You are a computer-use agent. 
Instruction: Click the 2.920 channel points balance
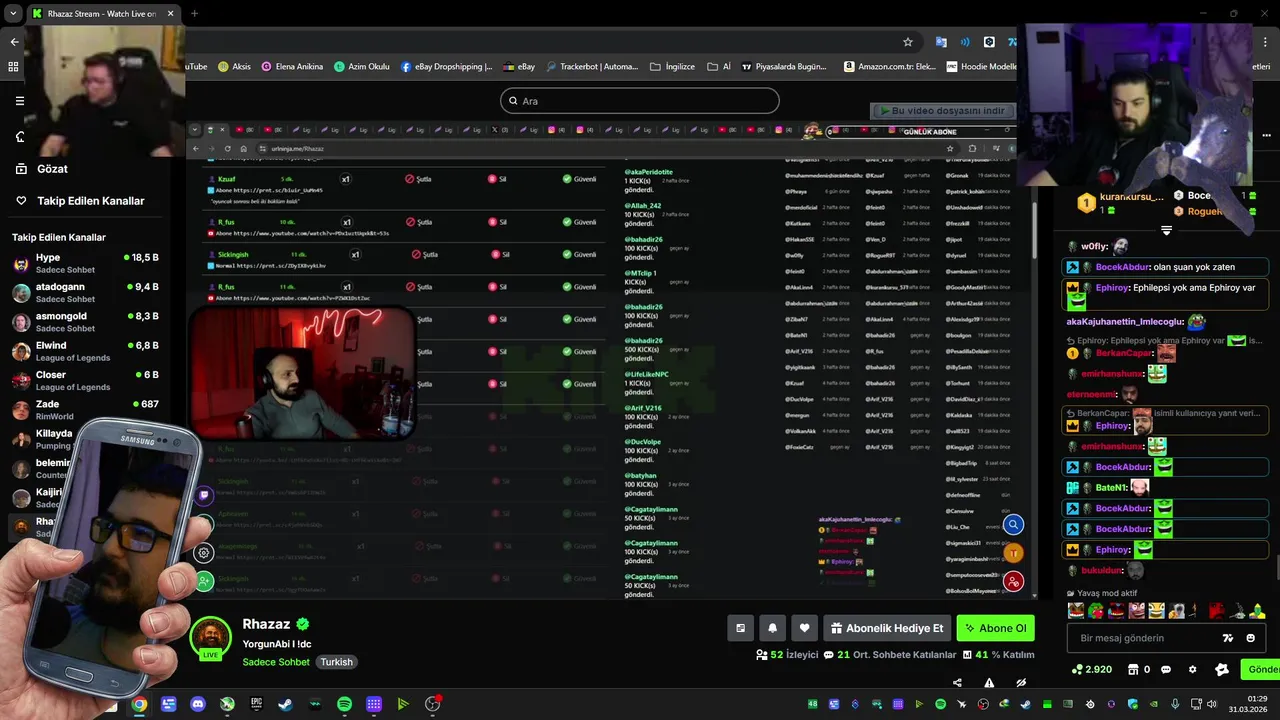point(1091,669)
